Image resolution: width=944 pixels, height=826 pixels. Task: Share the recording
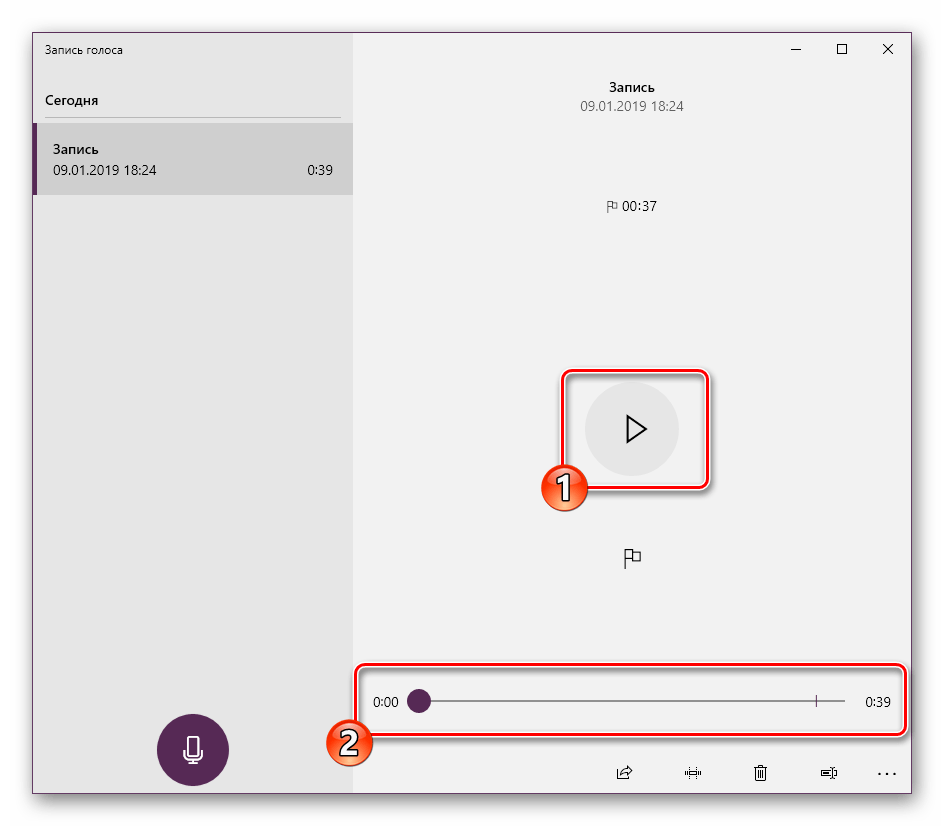[x=625, y=773]
